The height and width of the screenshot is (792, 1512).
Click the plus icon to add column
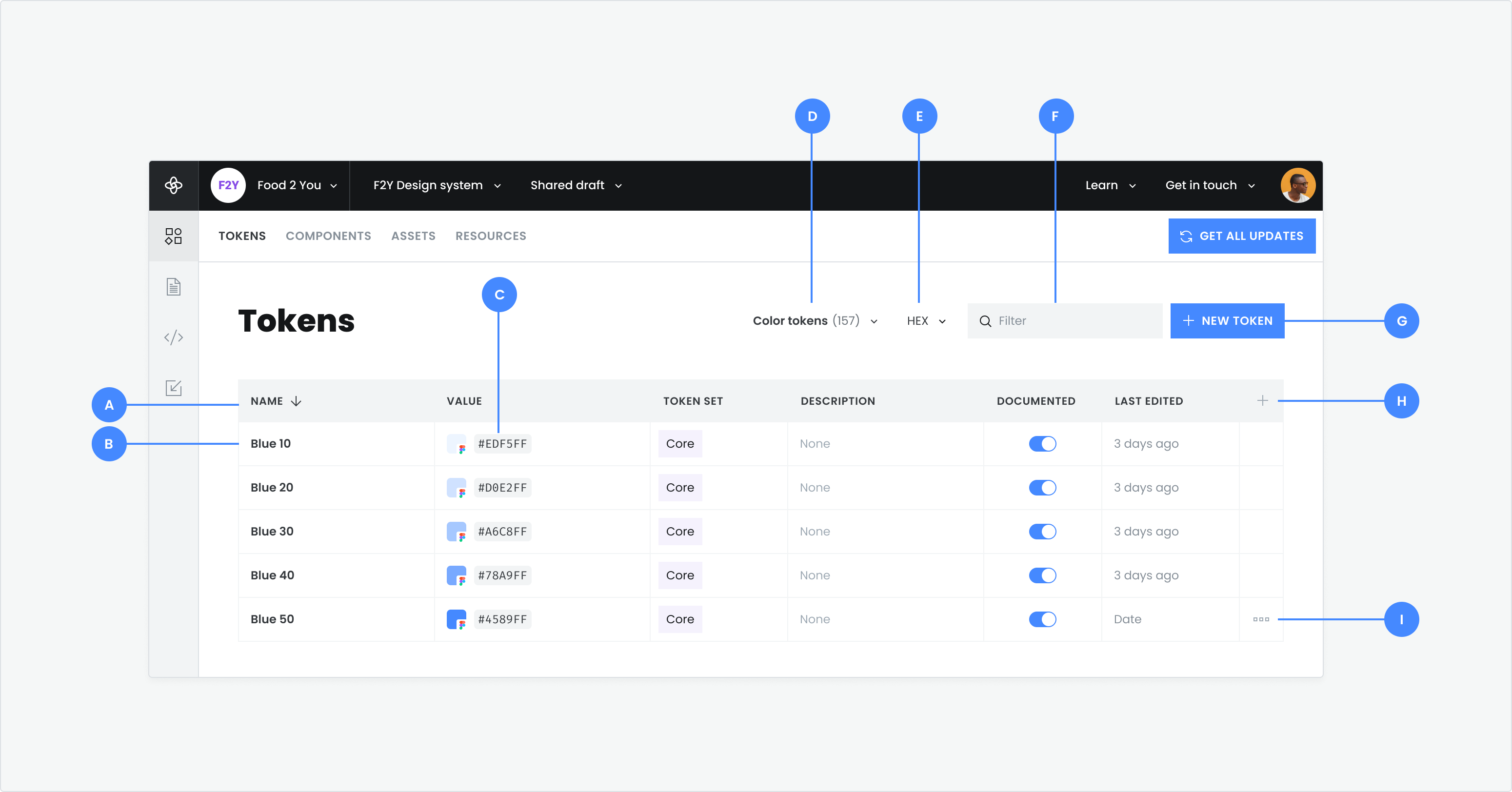(1262, 401)
